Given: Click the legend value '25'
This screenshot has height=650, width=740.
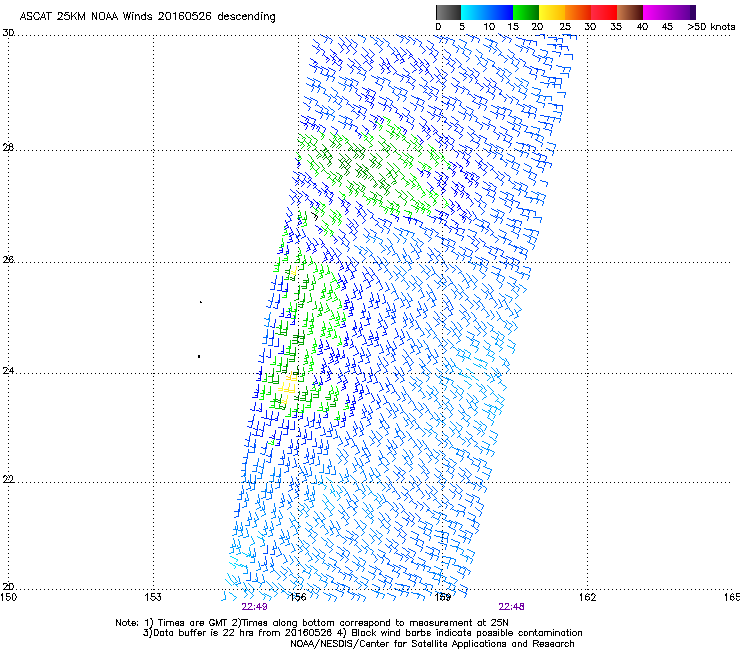Looking at the screenshot, I should [x=565, y=27].
